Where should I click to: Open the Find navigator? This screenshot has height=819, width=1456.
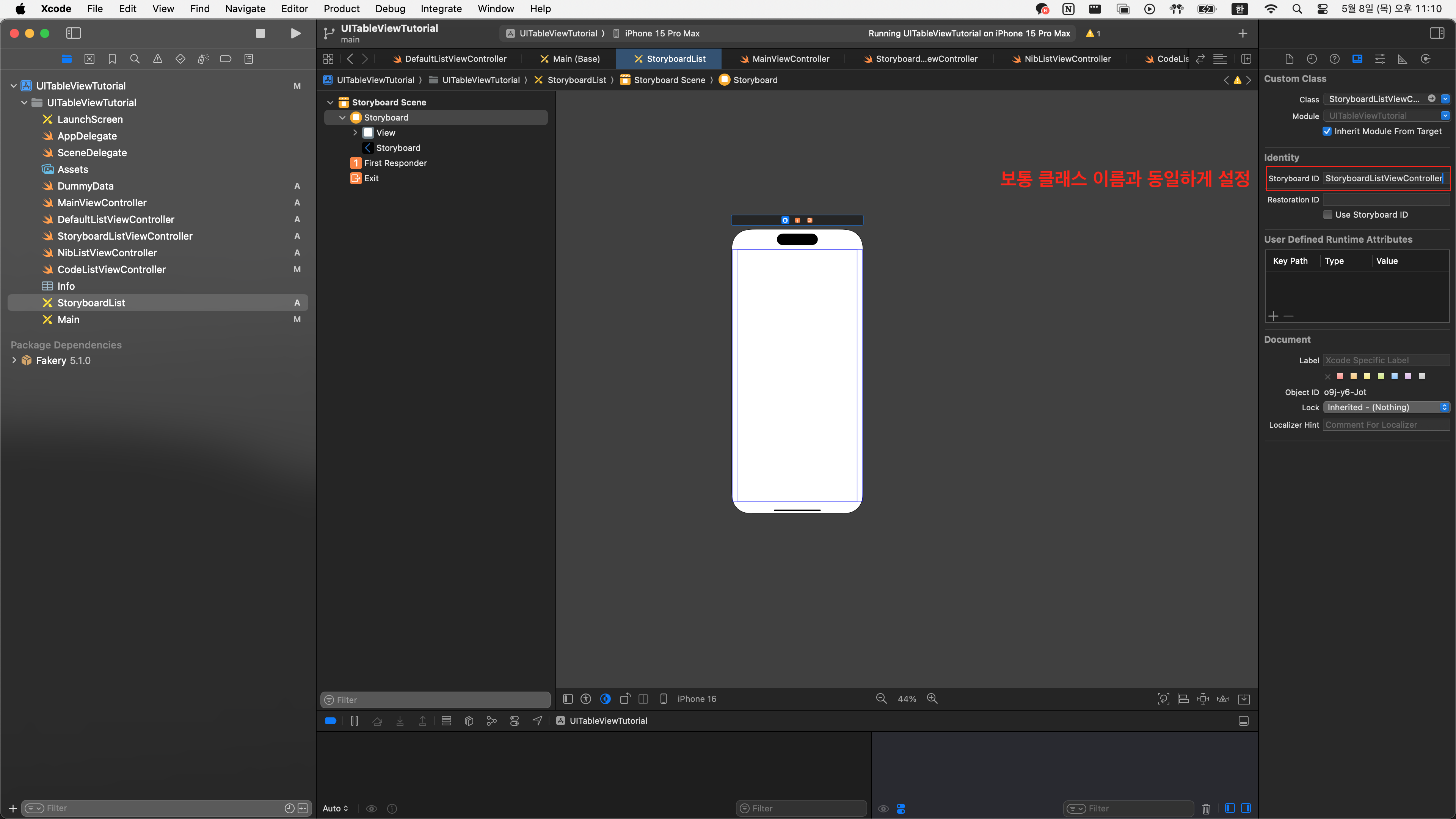[x=135, y=59]
